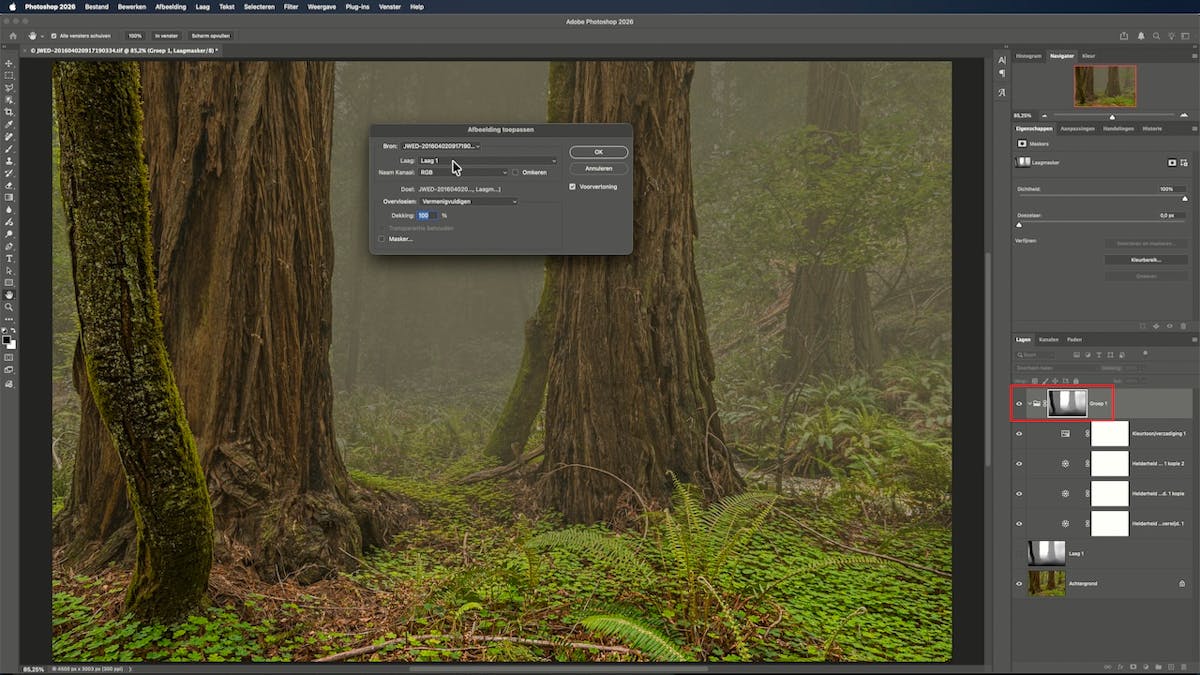Toggle Alle vensters schuiven checkbox

pyautogui.click(x=53, y=36)
